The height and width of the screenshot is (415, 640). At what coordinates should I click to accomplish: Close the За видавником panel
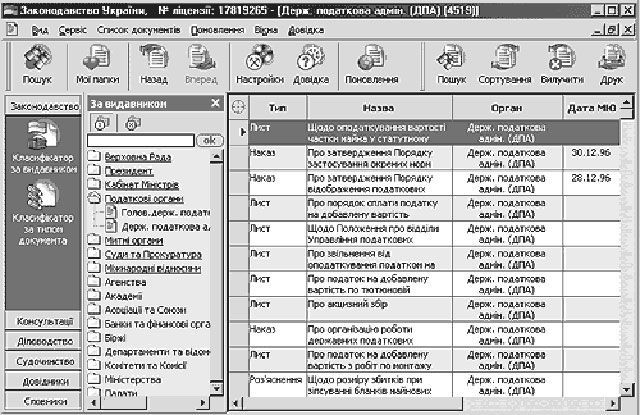click(215, 103)
